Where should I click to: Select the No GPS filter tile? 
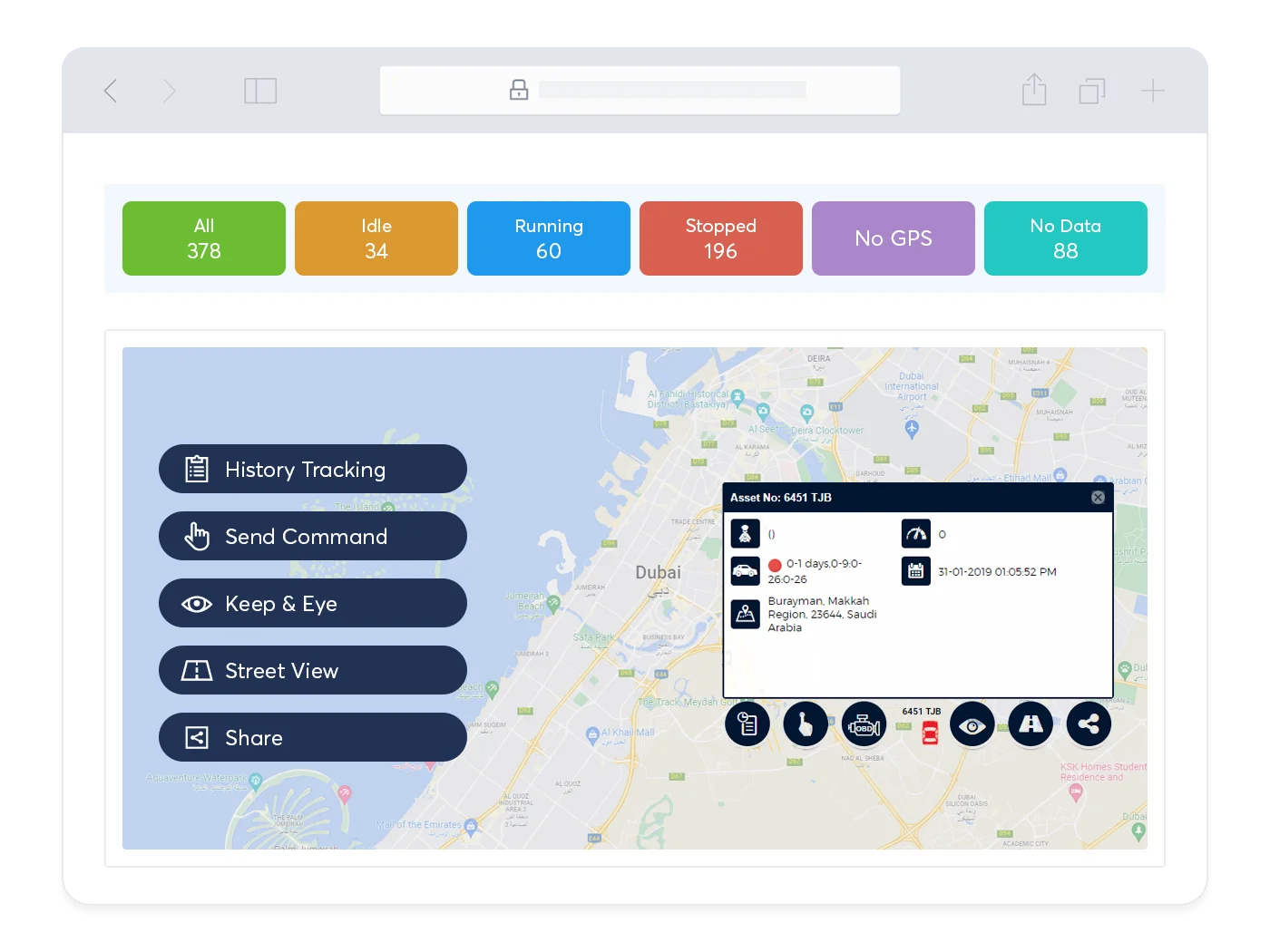pos(894,238)
